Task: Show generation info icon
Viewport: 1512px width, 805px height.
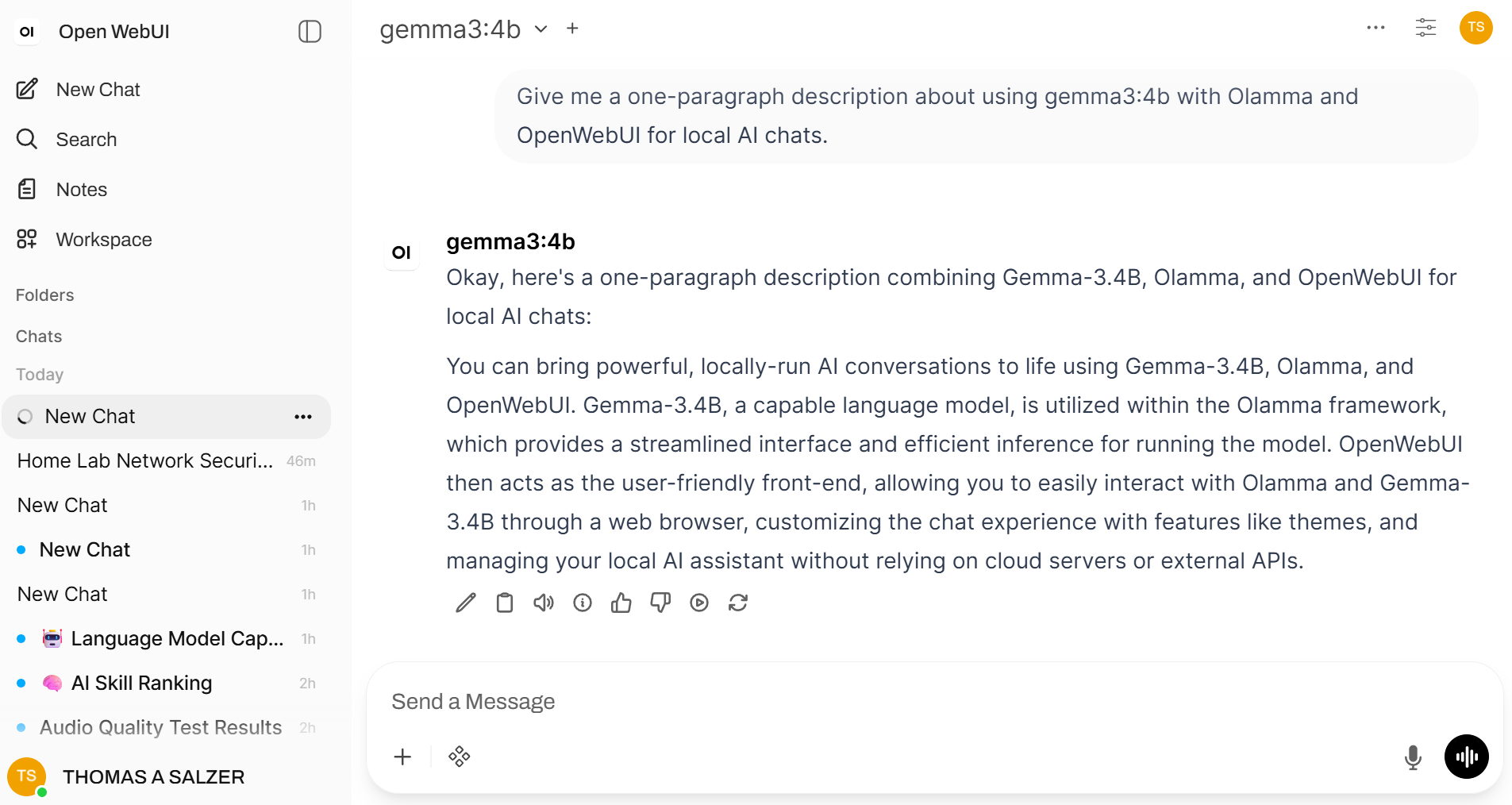Action: click(583, 603)
